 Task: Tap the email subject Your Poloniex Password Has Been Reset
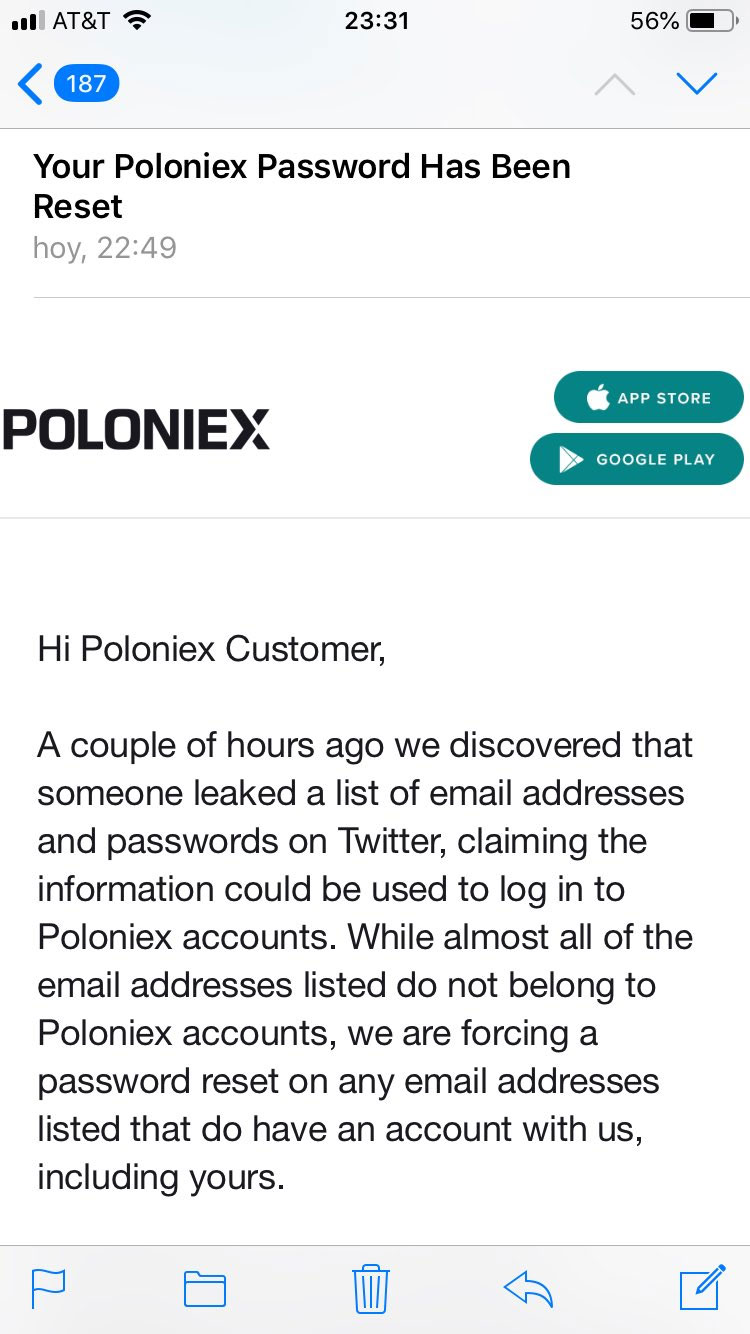tap(302, 186)
